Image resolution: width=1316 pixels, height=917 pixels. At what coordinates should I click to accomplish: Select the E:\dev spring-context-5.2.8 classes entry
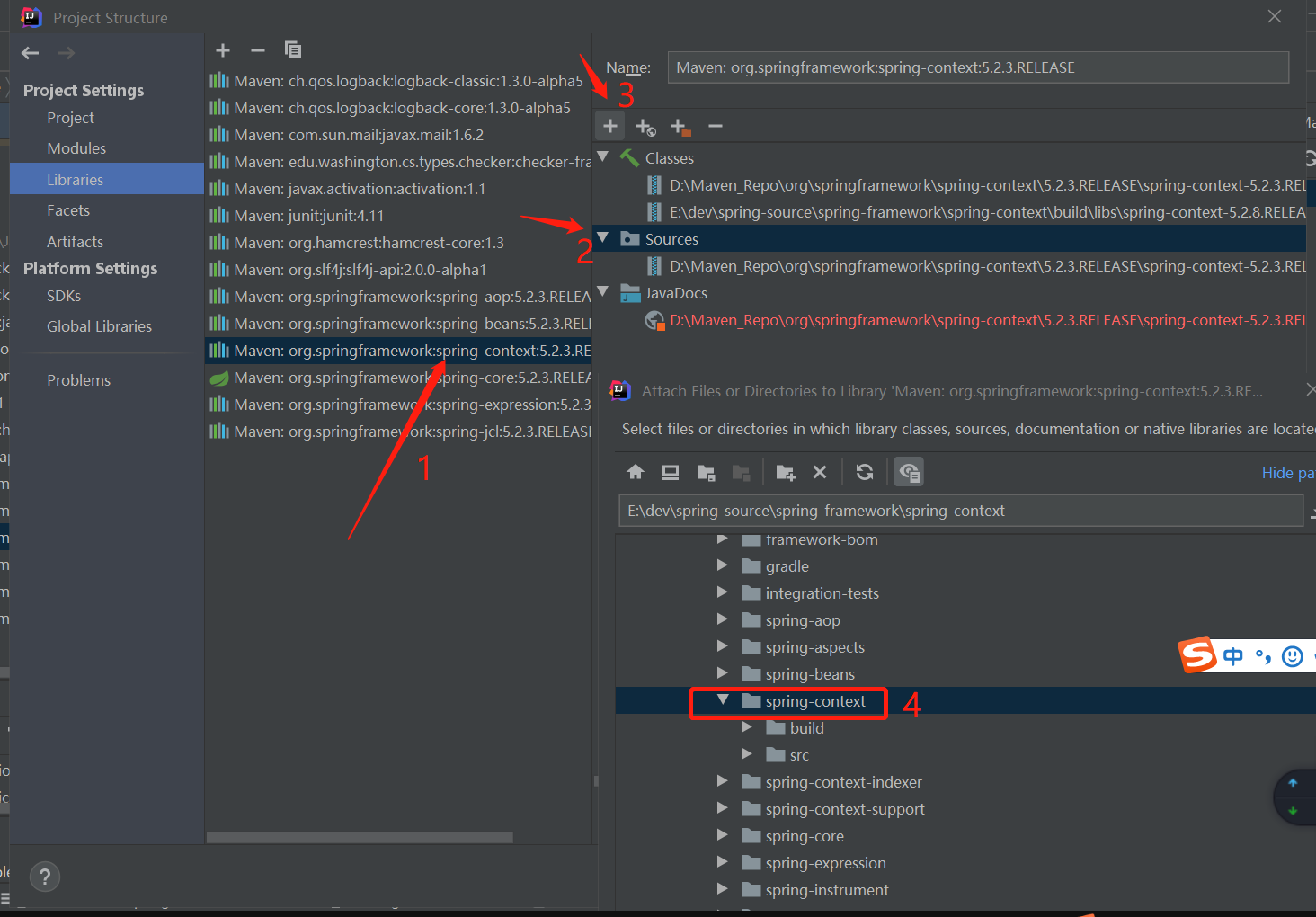[x=975, y=212]
